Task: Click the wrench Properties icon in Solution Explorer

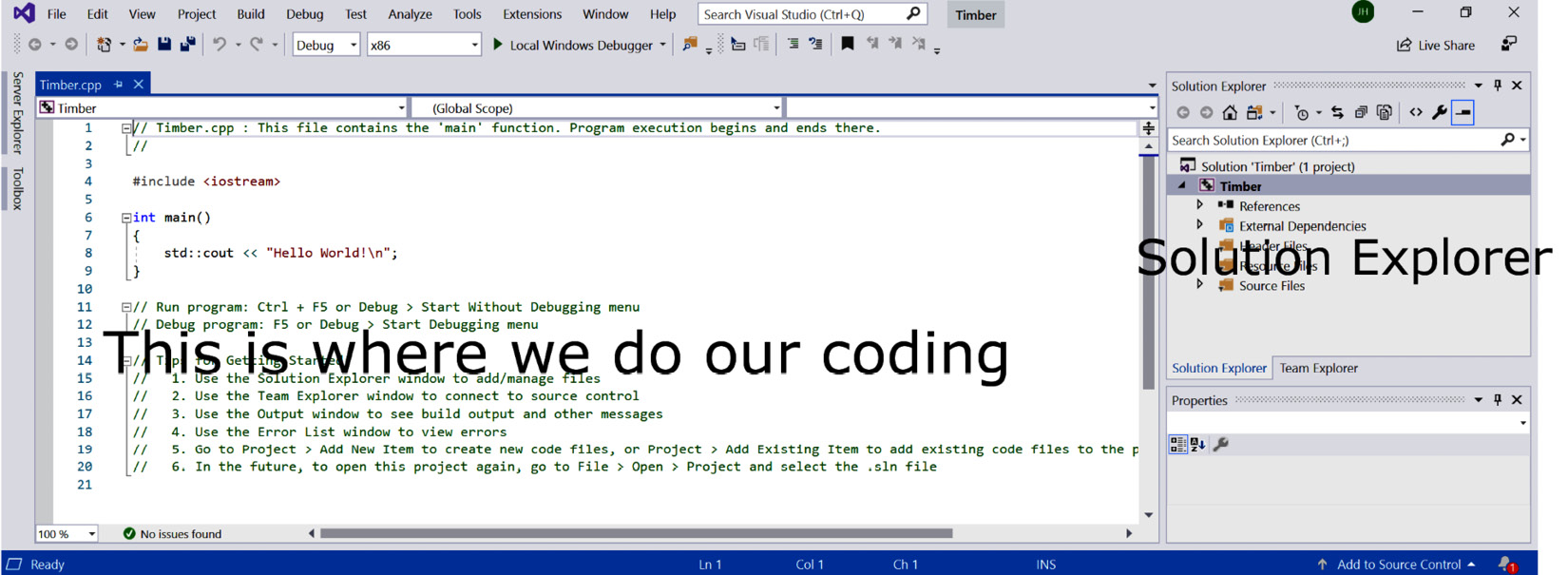Action: tap(1440, 113)
